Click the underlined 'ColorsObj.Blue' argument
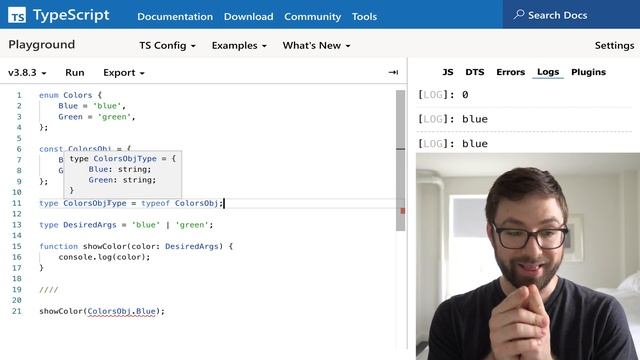 tap(122, 311)
